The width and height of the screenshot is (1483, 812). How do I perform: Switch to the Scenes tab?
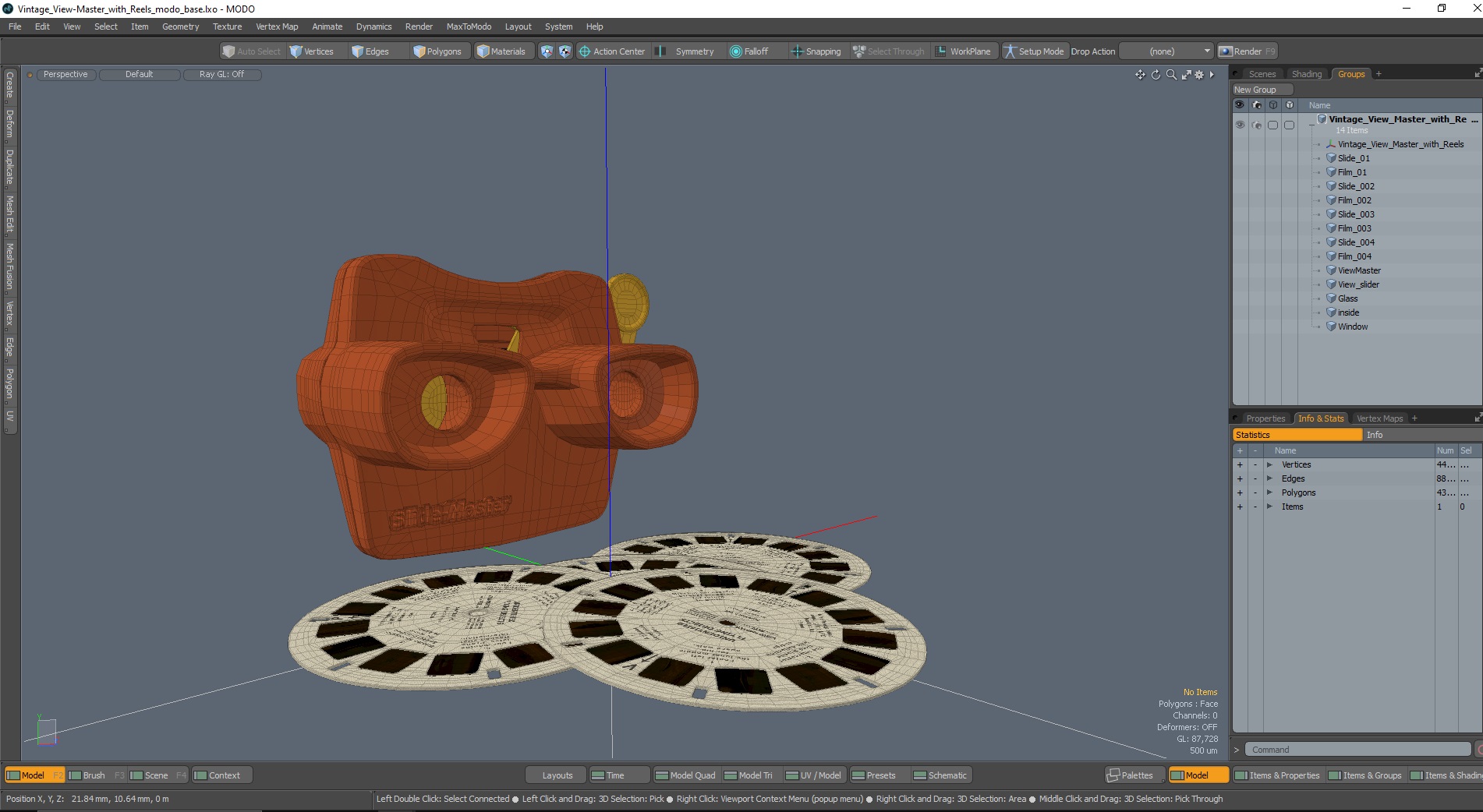(x=1262, y=74)
